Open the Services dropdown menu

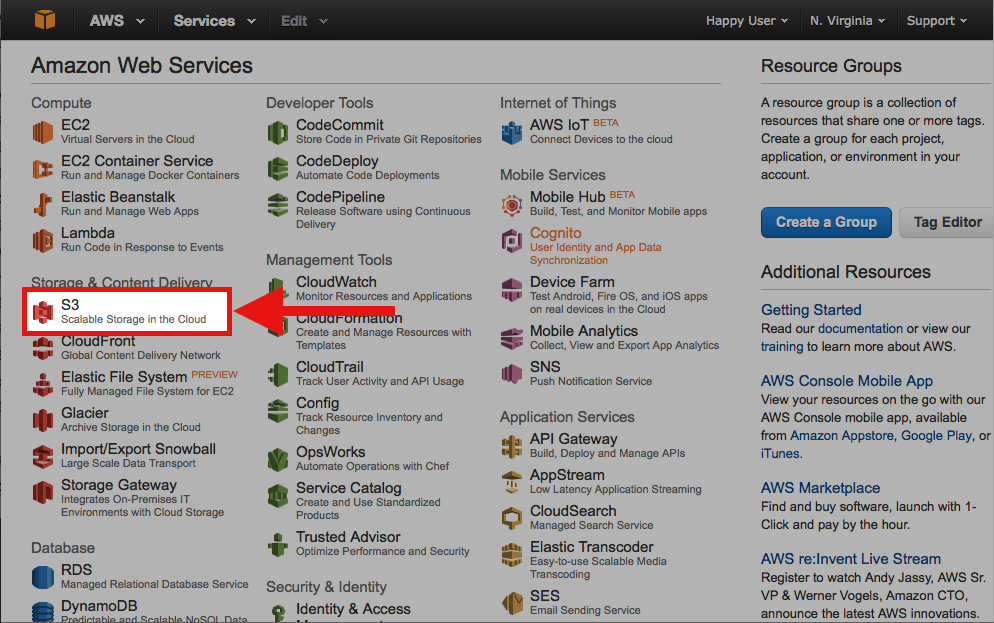coord(215,21)
